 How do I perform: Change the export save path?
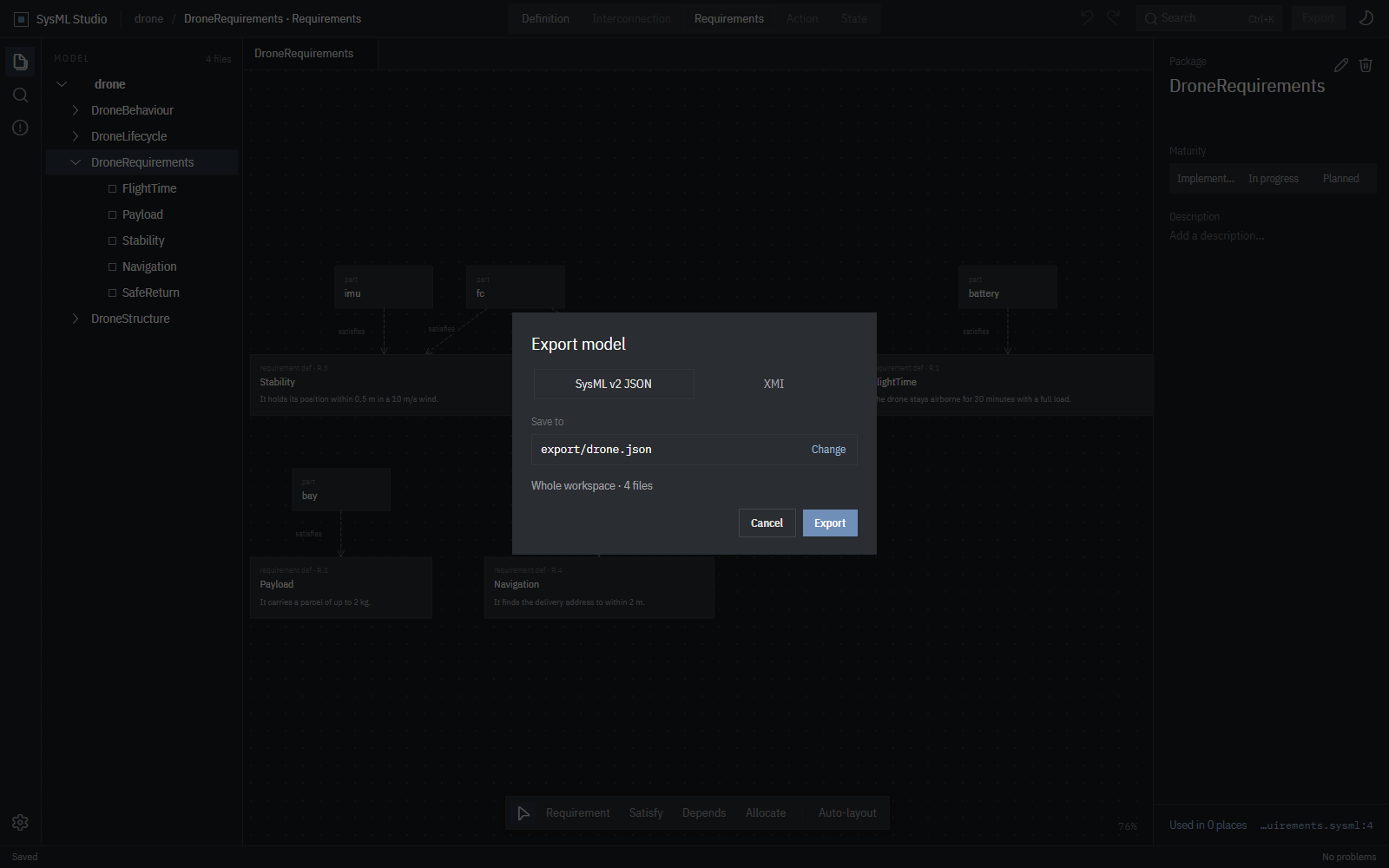point(828,450)
